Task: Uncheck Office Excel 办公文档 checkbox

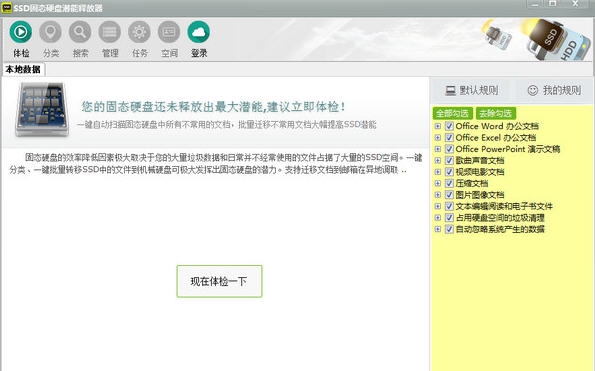Action: (x=449, y=137)
